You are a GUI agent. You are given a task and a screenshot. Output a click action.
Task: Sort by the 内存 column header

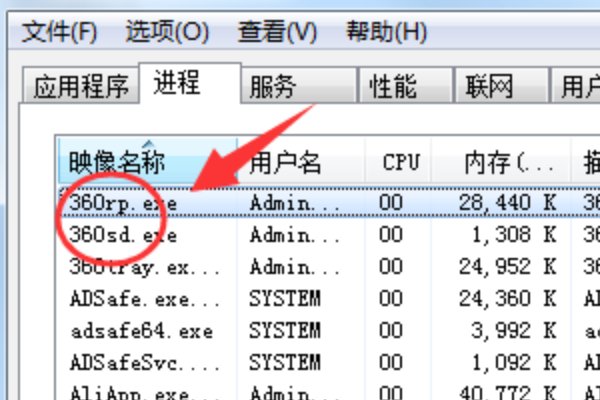pyautogui.click(x=501, y=161)
